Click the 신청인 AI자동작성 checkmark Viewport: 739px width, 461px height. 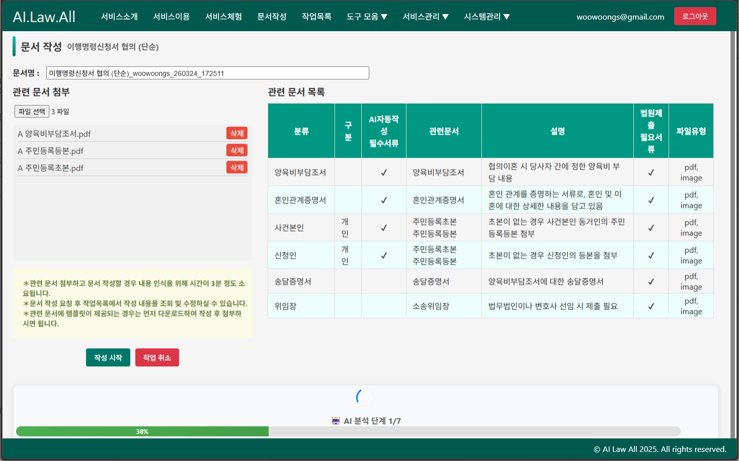pos(384,255)
